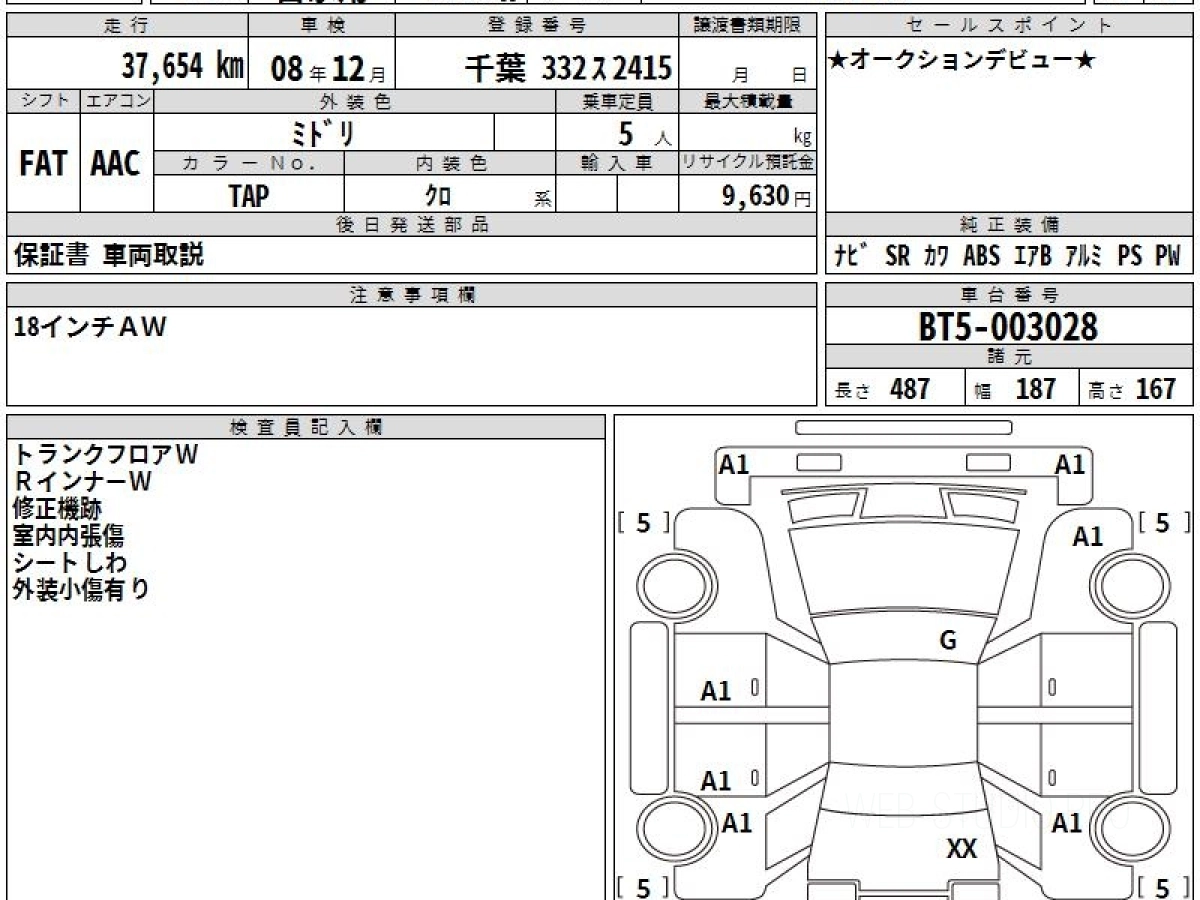1200x900 pixels.
Task: Click the inspection date 08年12月
Action: pos(328,70)
